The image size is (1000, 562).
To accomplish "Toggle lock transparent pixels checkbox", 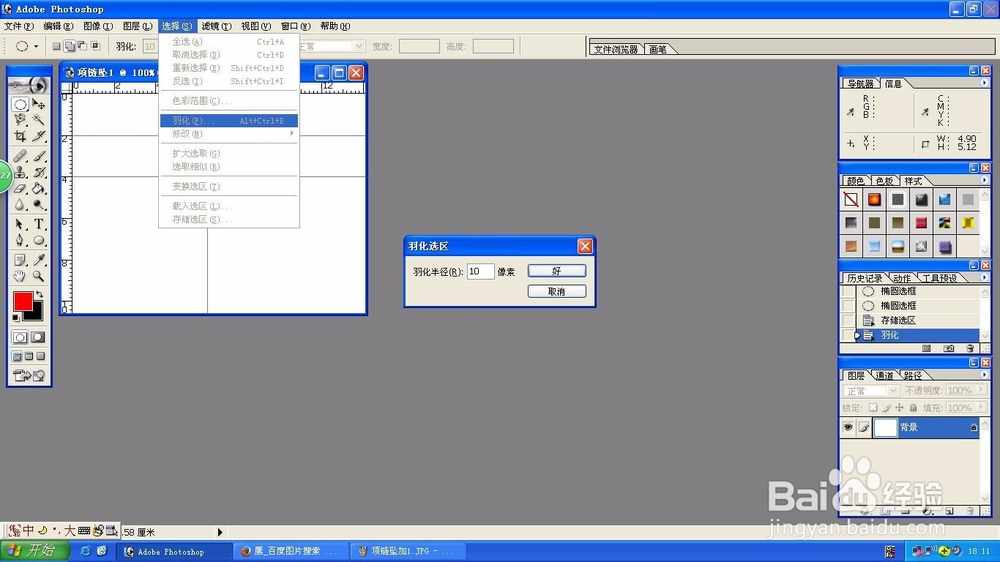I will pyautogui.click(x=873, y=408).
